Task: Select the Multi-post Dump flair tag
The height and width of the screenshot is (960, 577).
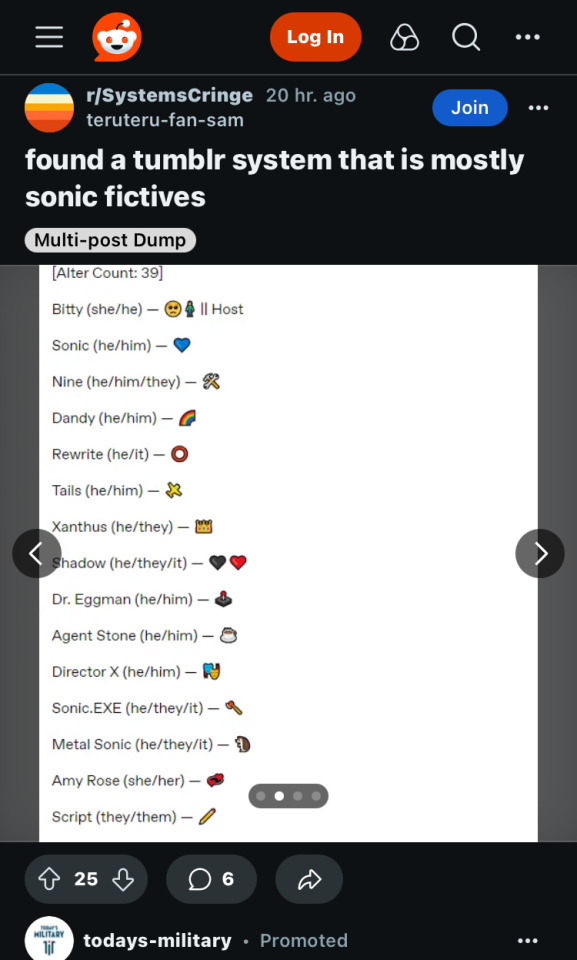Action: pyautogui.click(x=110, y=240)
